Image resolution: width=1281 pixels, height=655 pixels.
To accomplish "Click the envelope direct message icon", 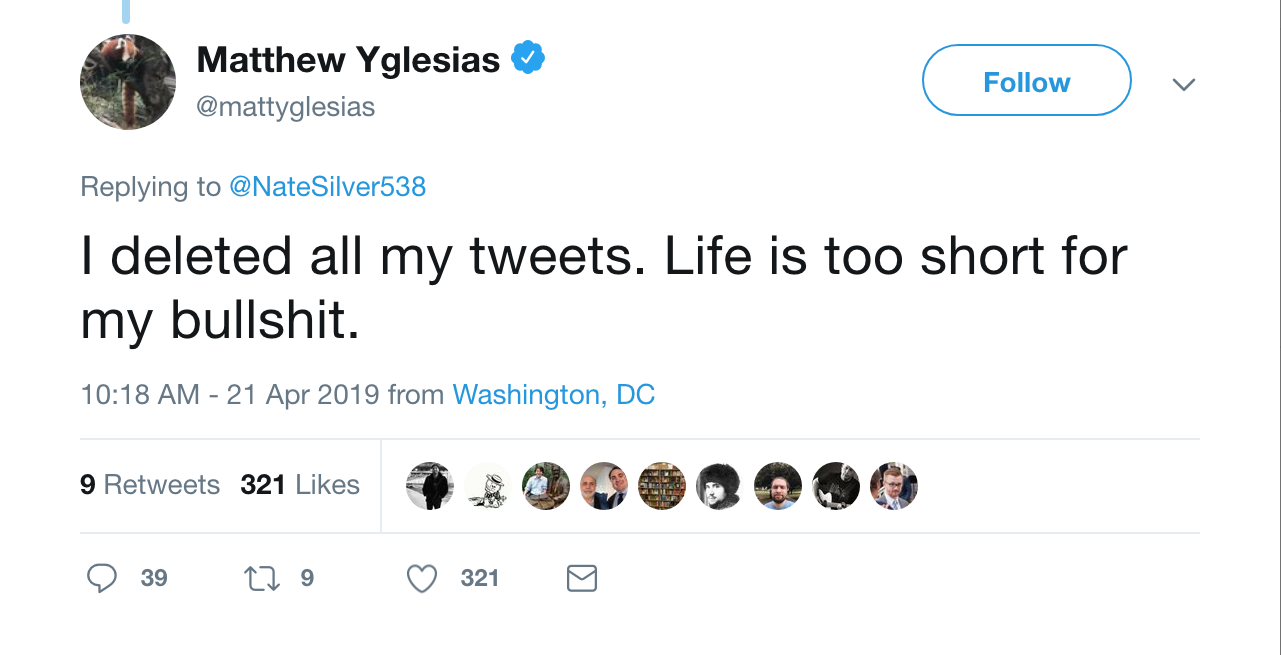I will tap(582, 578).
